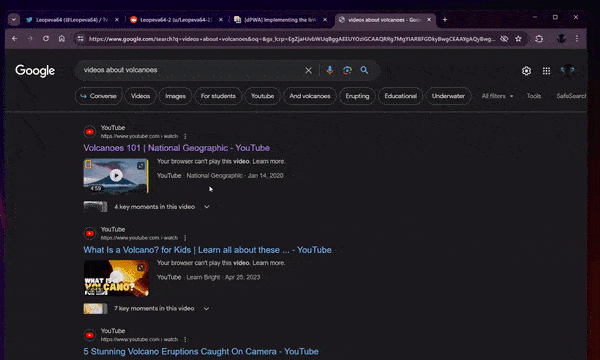This screenshot has height=360, width=600.
Task: Open the All filters dropdown
Action: (497, 96)
